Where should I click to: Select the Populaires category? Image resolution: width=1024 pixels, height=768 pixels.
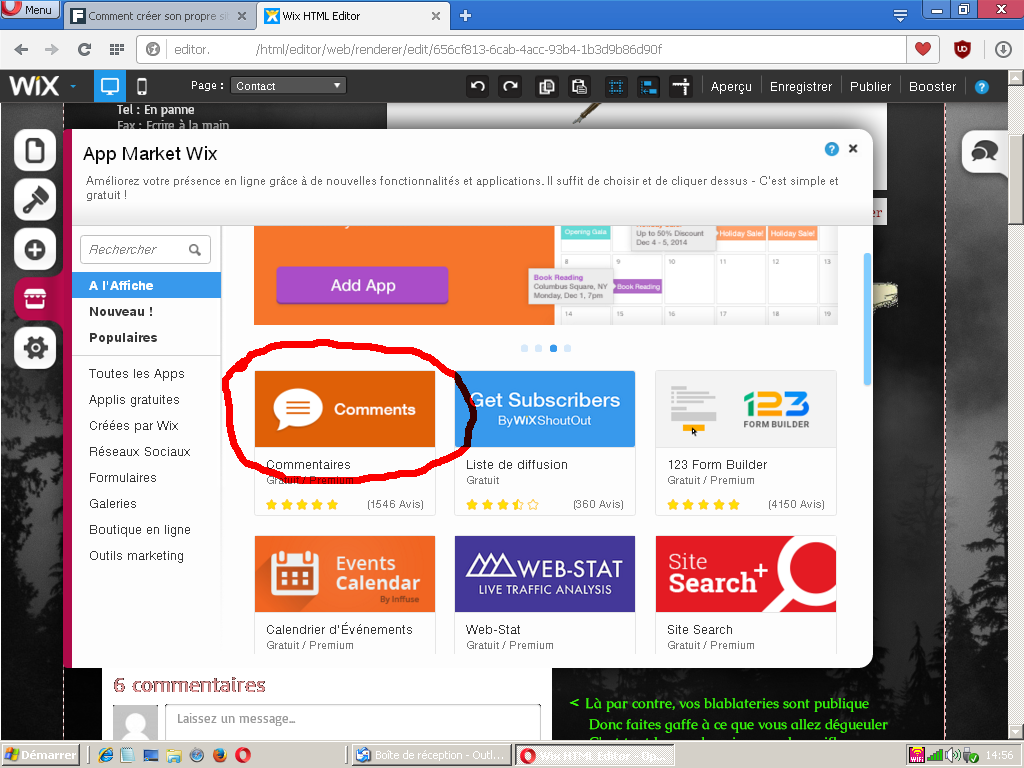point(123,338)
